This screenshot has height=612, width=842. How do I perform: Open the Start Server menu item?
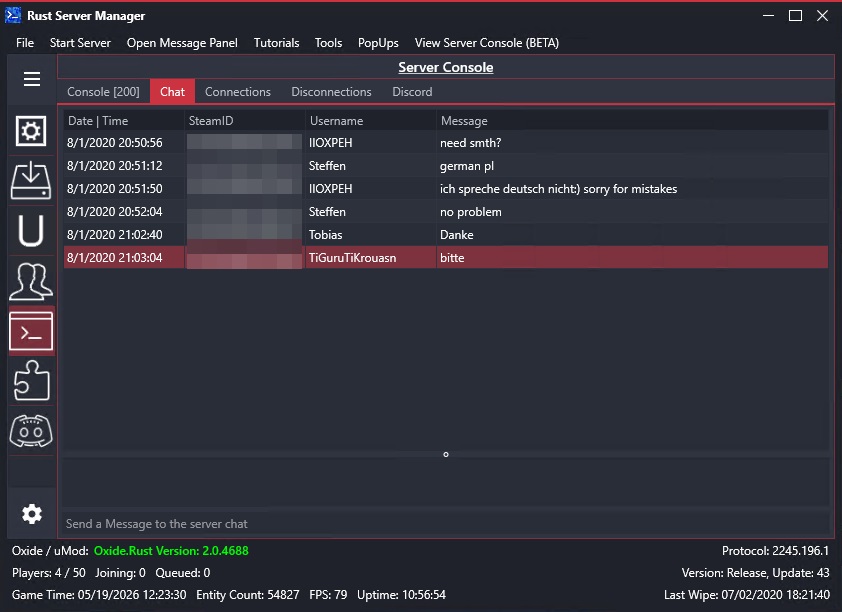coord(80,43)
